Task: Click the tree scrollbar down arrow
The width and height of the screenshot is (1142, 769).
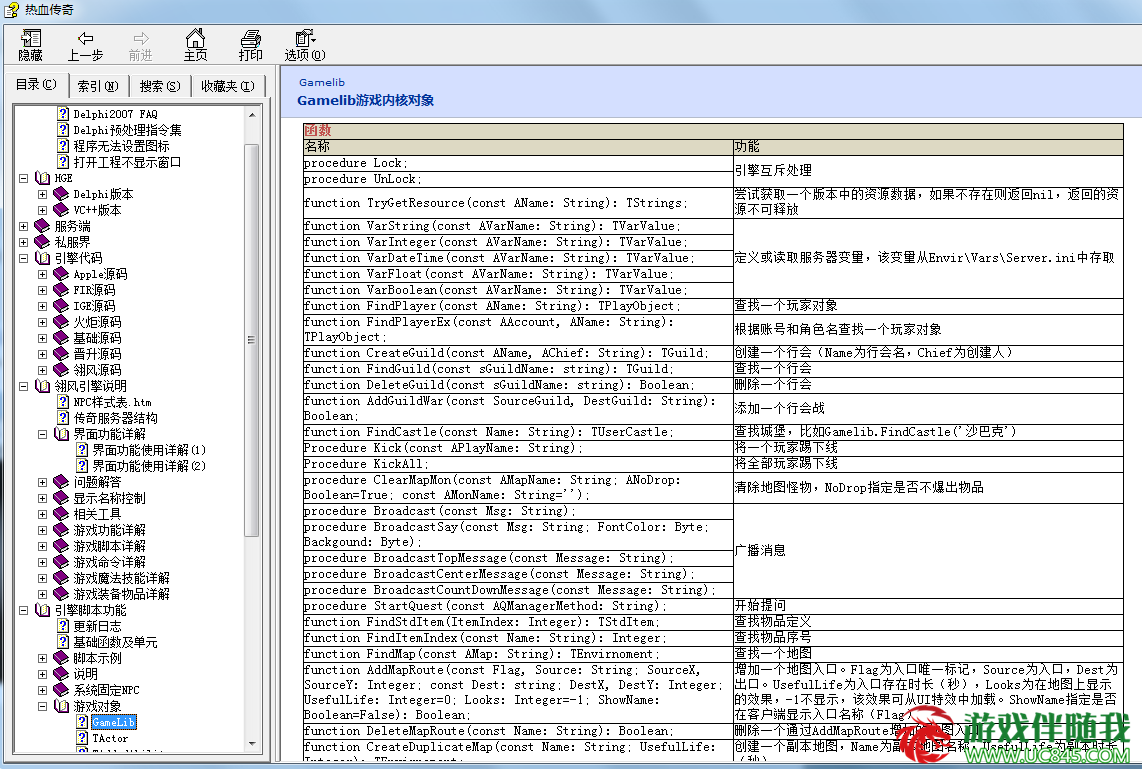Action: coord(252,744)
